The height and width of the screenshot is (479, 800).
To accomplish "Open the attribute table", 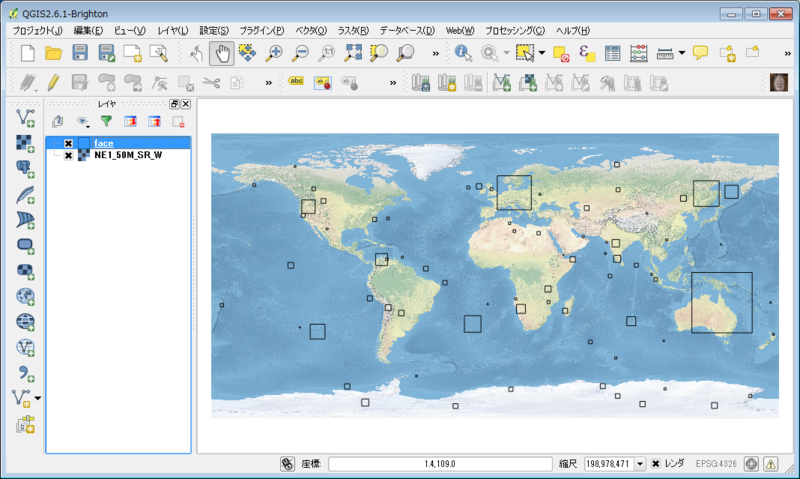I will click(x=613, y=53).
